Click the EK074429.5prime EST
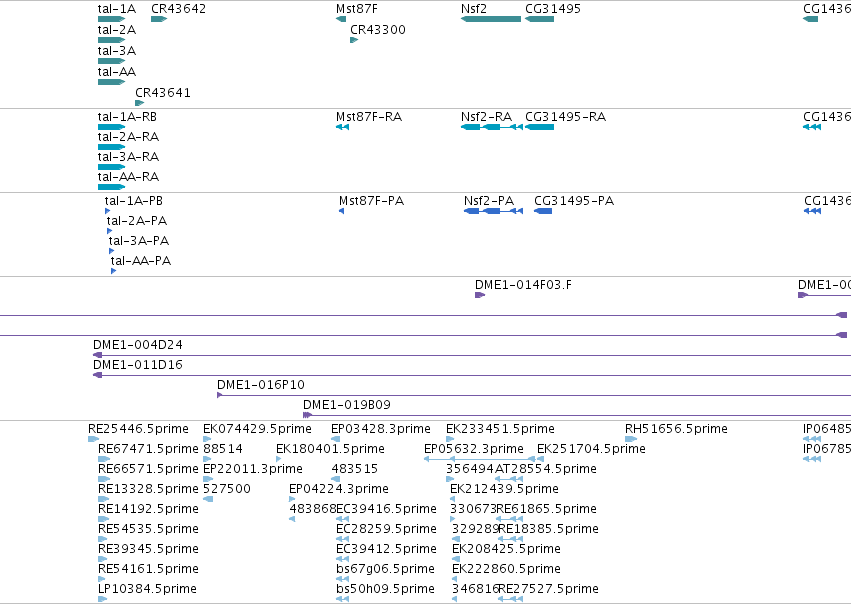Image resolution: width=851 pixels, height=604 pixels. click(207, 439)
